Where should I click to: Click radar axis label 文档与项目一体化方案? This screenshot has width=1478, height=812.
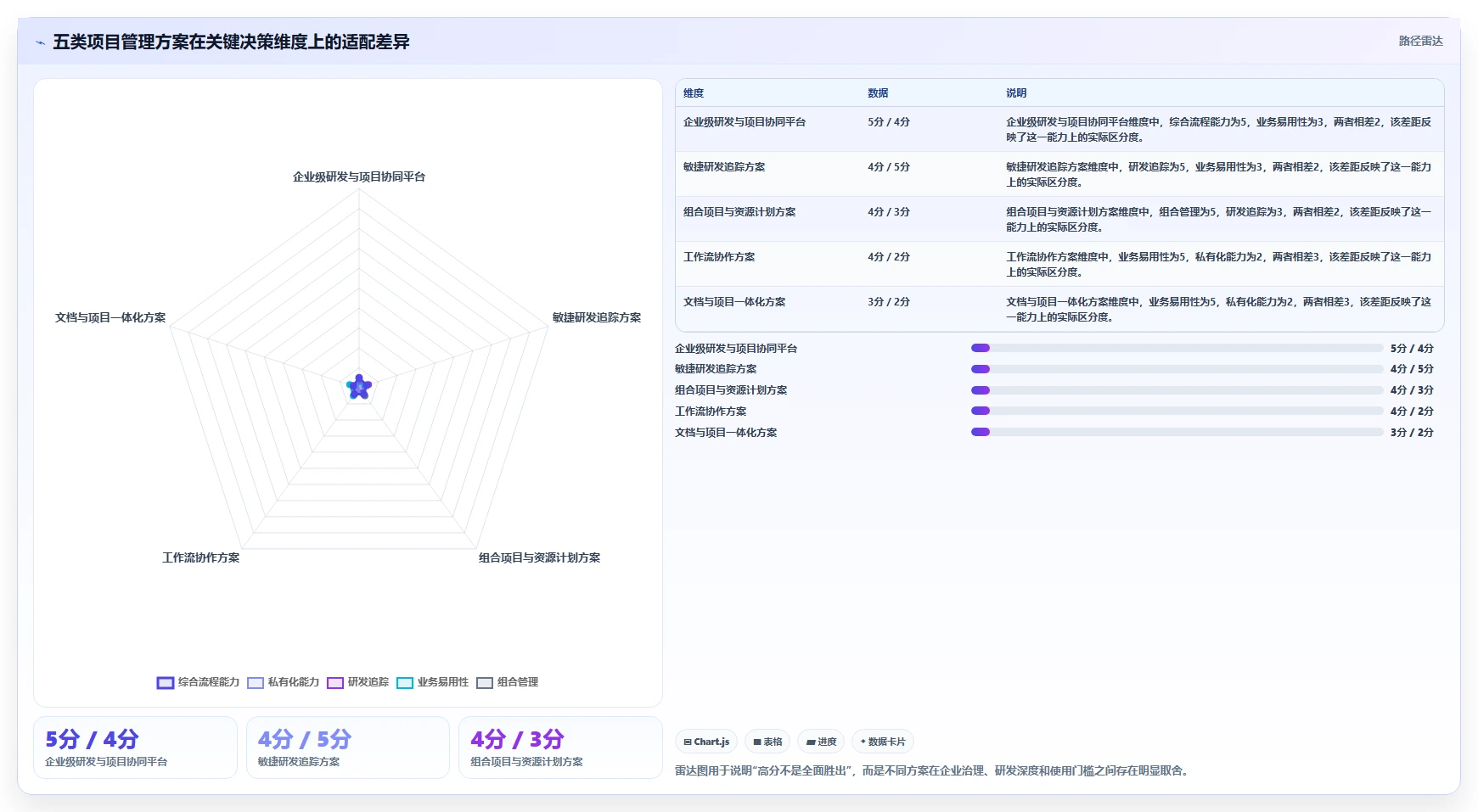[110, 317]
